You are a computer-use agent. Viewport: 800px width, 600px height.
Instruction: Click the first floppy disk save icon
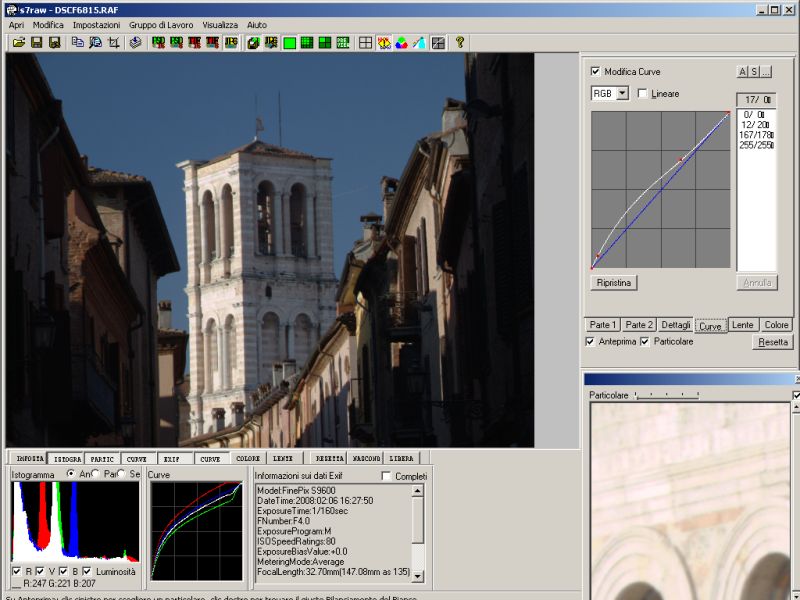click(x=37, y=43)
